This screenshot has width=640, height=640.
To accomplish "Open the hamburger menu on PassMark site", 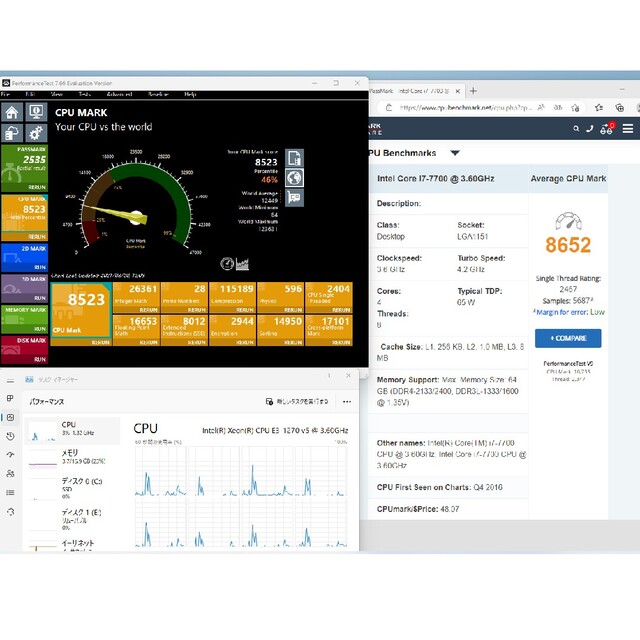I will click(x=628, y=129).
